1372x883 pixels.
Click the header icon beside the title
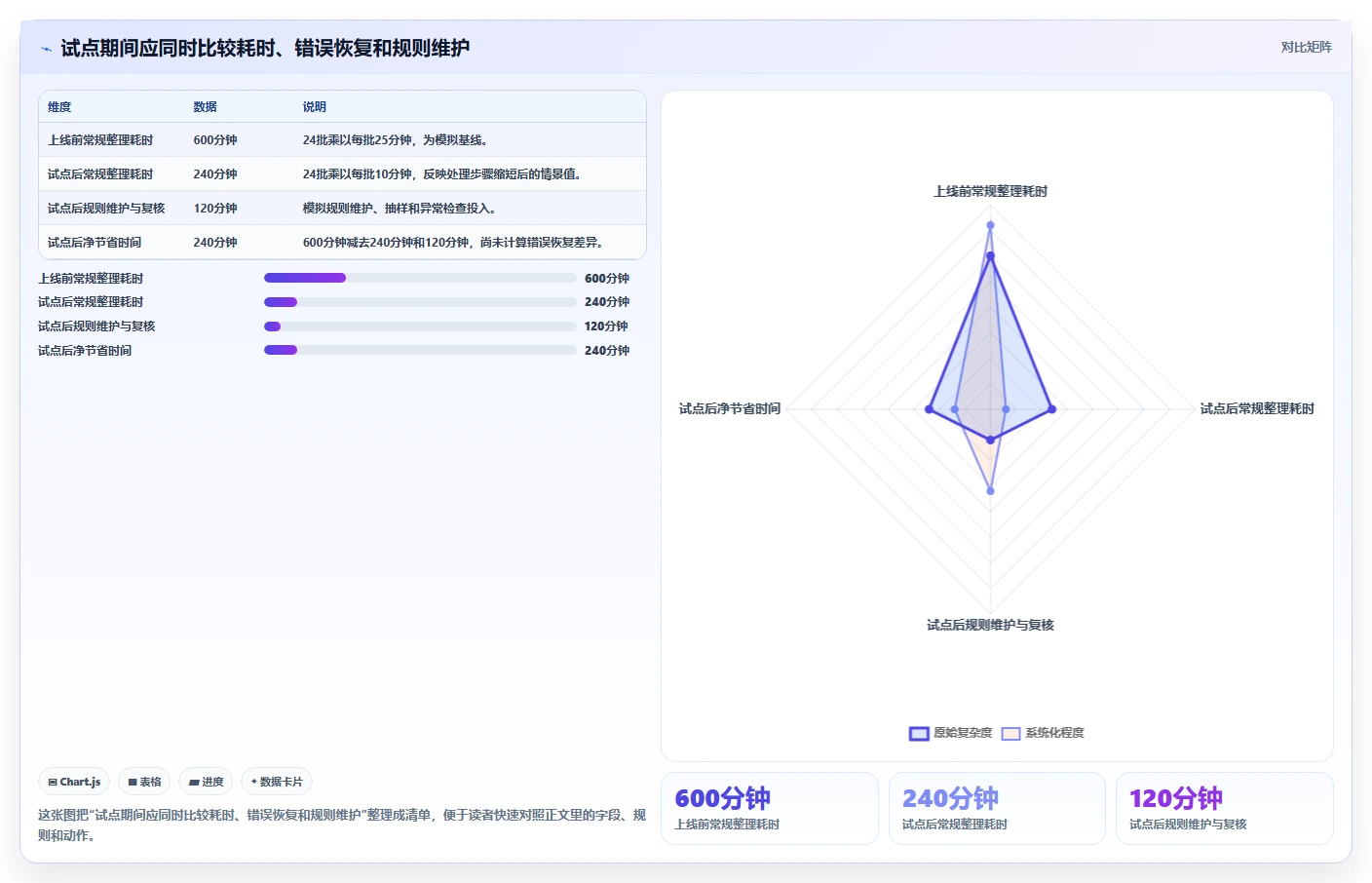tap(46, 49)
